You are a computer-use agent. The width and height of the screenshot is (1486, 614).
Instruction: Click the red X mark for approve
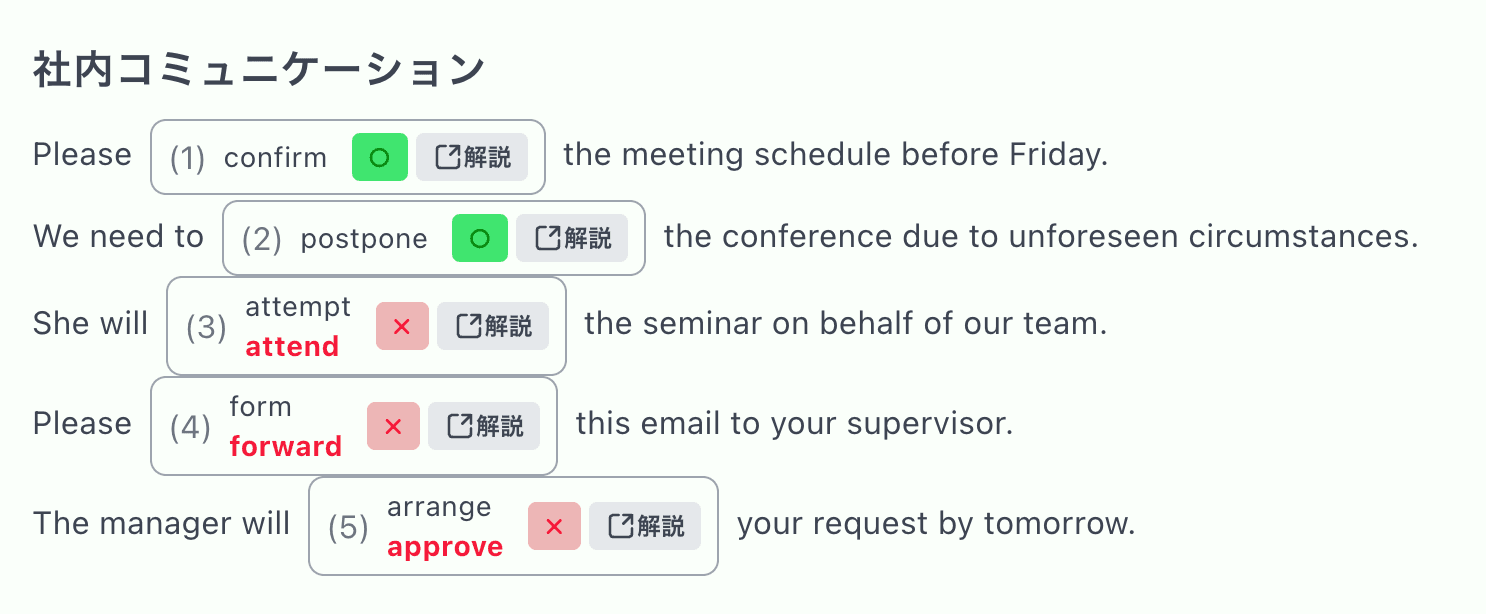pos(554,526)
